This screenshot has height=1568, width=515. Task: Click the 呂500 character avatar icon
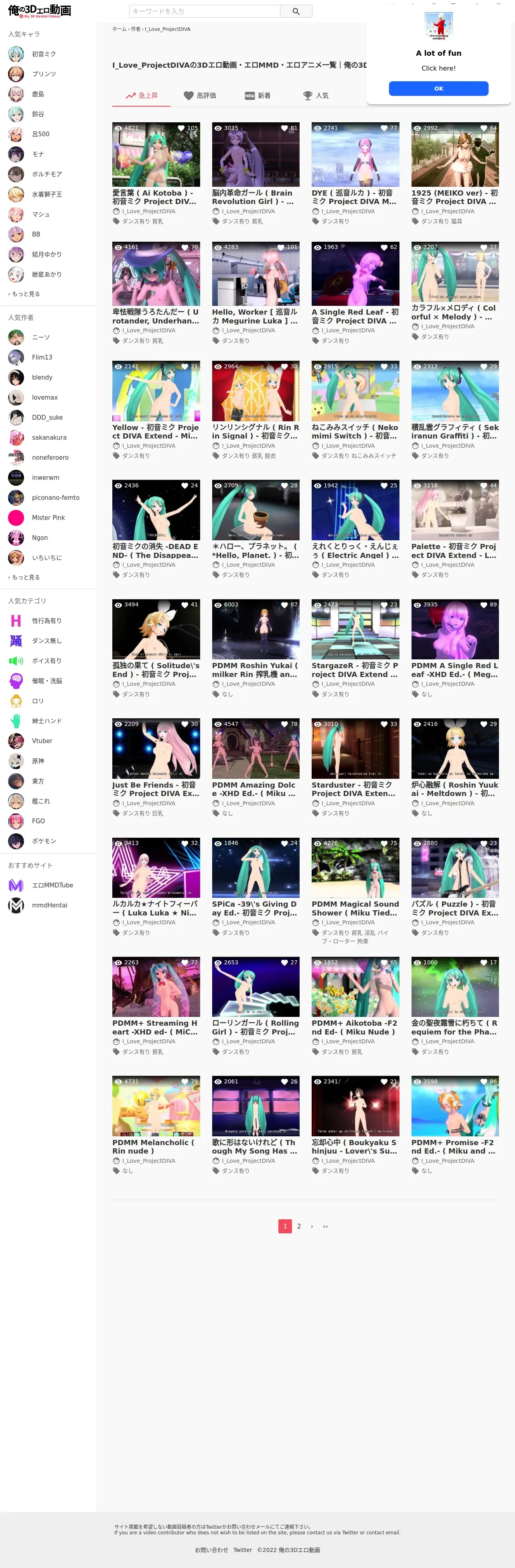pos(16,134)
